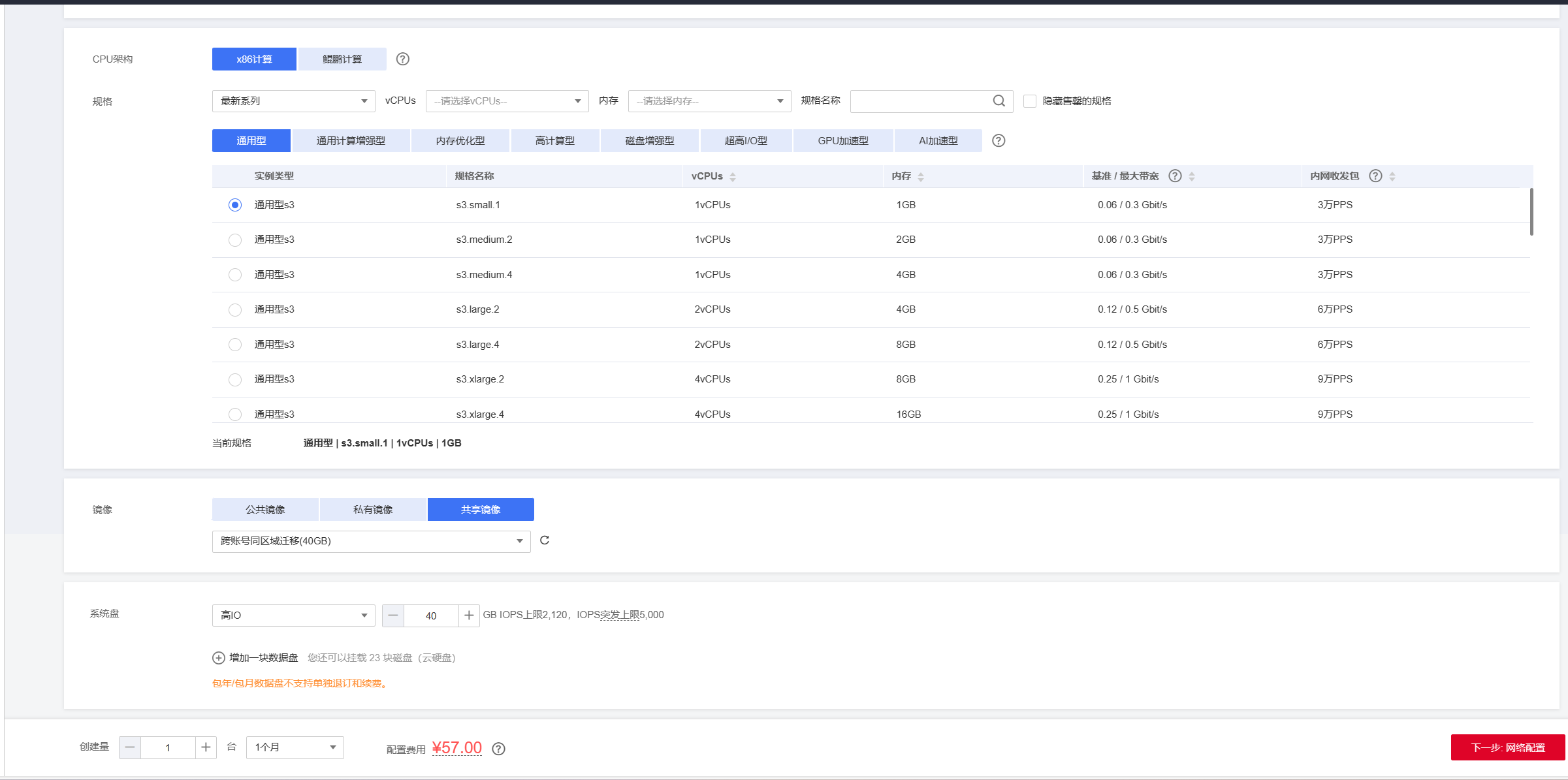Open the configuration fee help icon

(498, 749)
